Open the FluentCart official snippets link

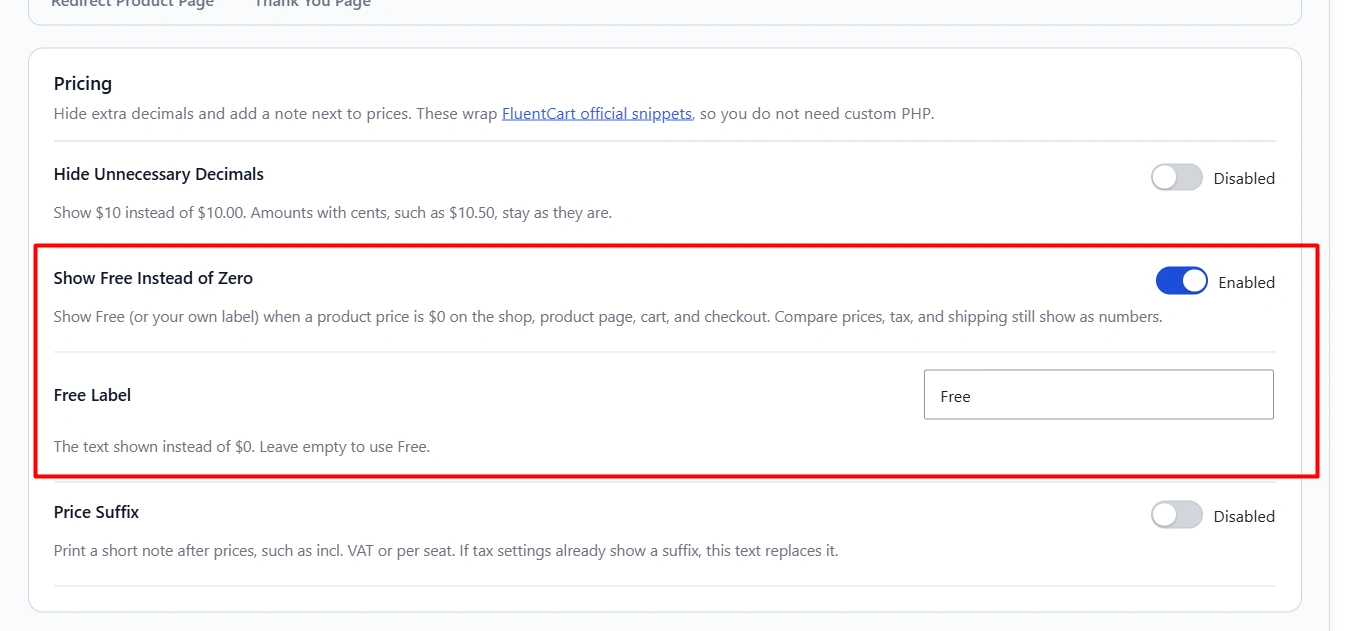click(x=596, y=113)
